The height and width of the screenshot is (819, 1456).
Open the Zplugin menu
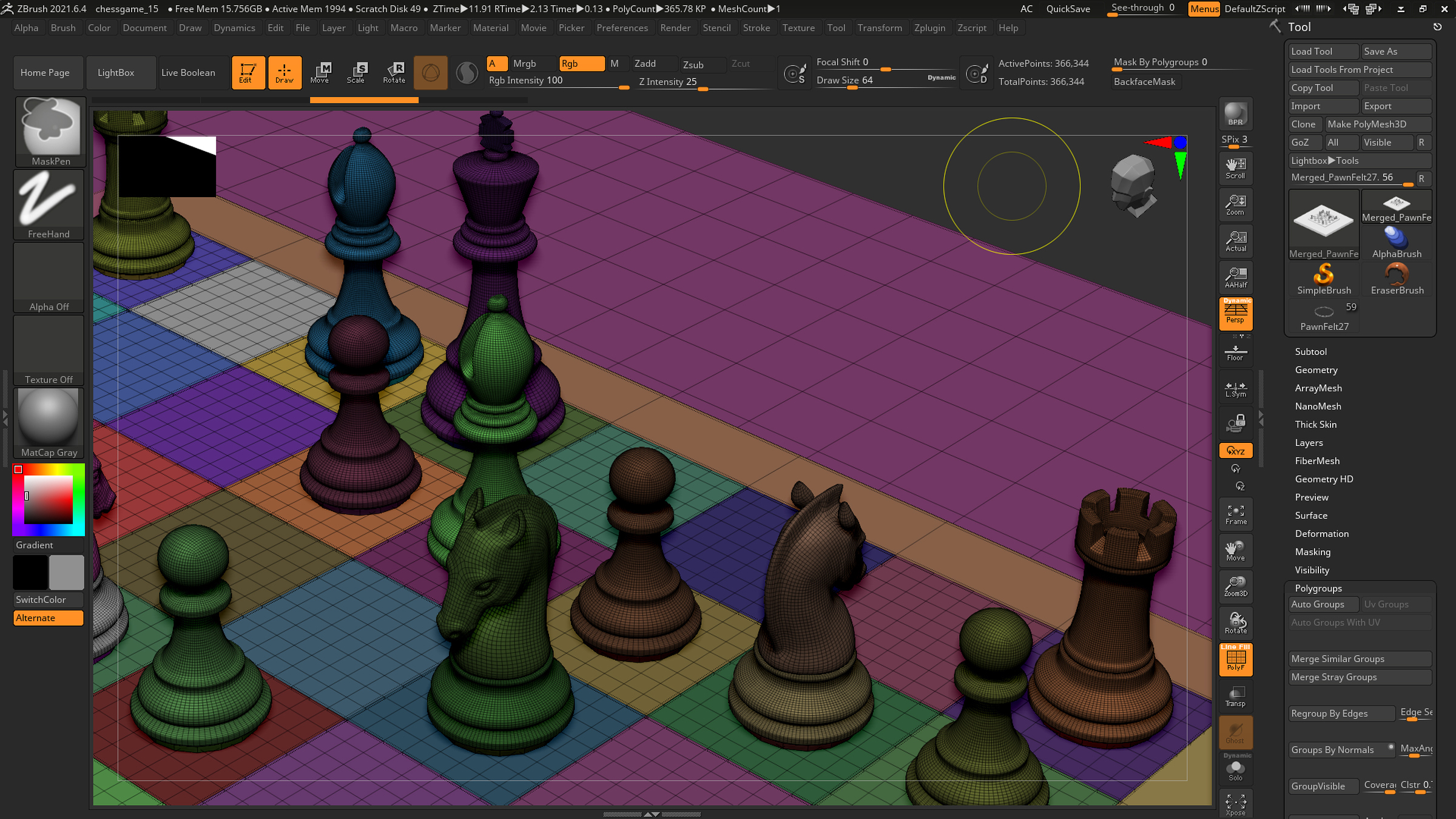(929, 28)
